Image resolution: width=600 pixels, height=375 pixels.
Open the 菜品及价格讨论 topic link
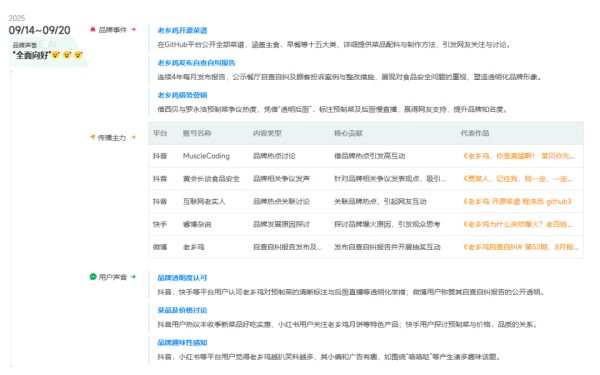[x=182, y=310]
